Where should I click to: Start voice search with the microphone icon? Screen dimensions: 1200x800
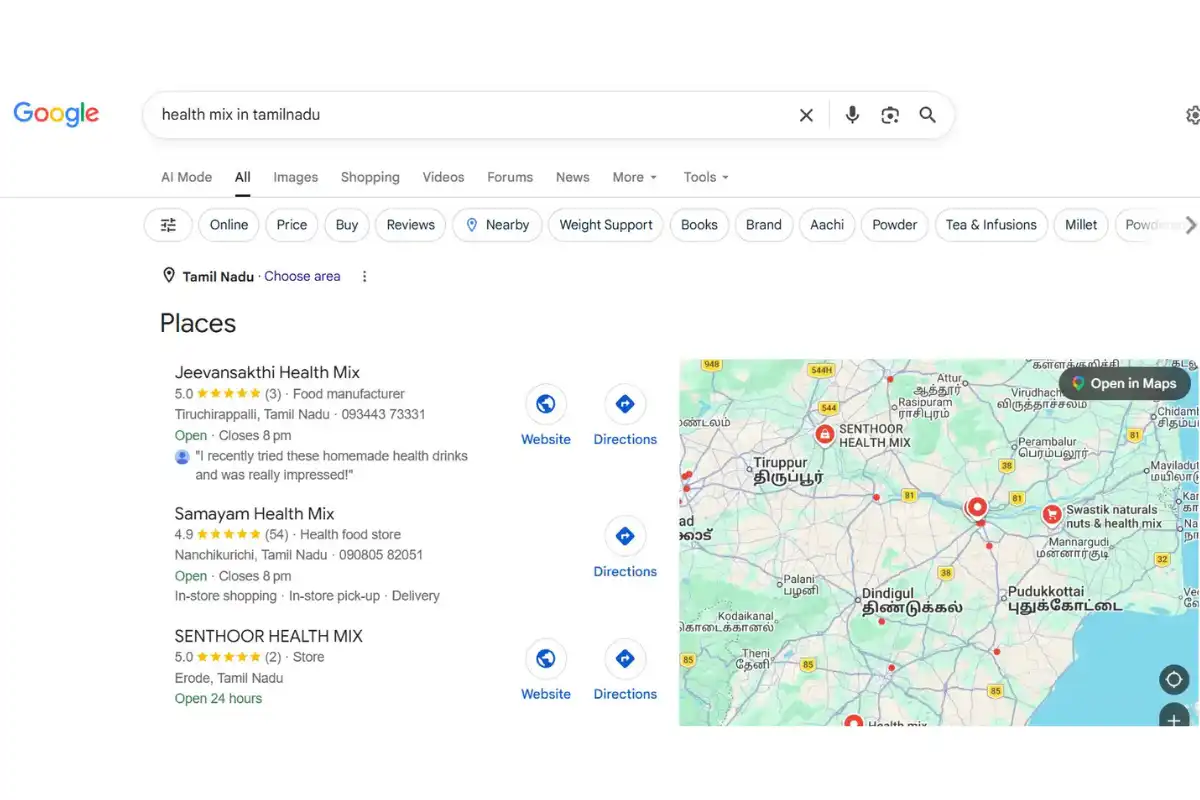coord(852,115)
